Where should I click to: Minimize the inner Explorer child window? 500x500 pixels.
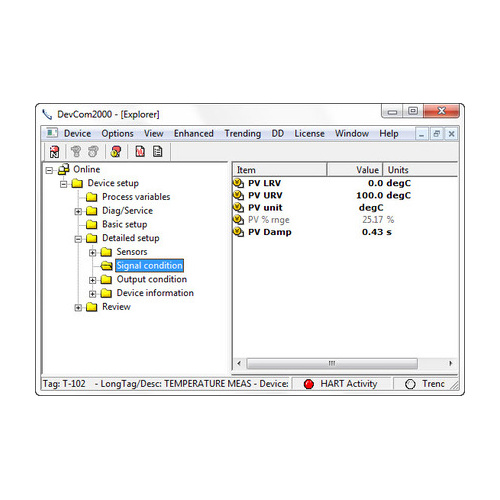tap(421, 134)
